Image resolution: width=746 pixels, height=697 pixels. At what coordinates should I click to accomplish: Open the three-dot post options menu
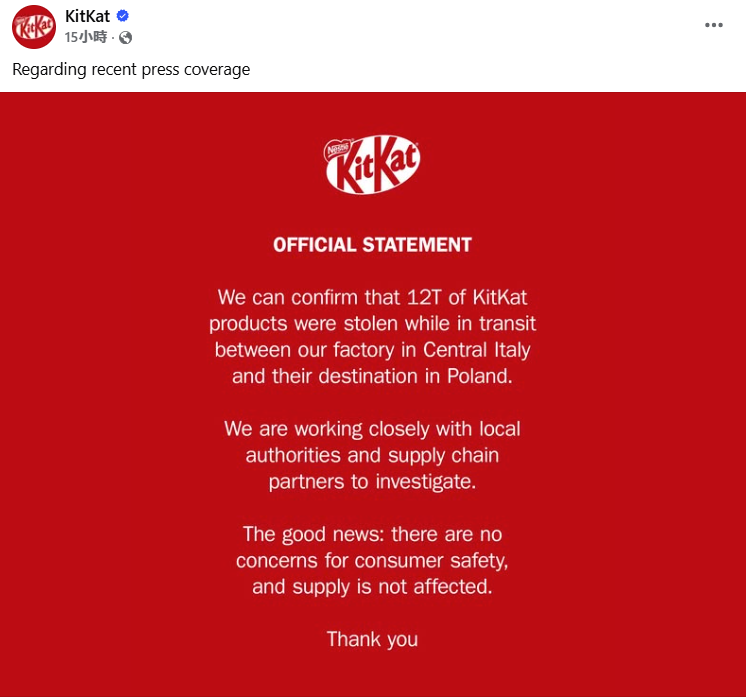pyautogui.click(x=713, y=25)
